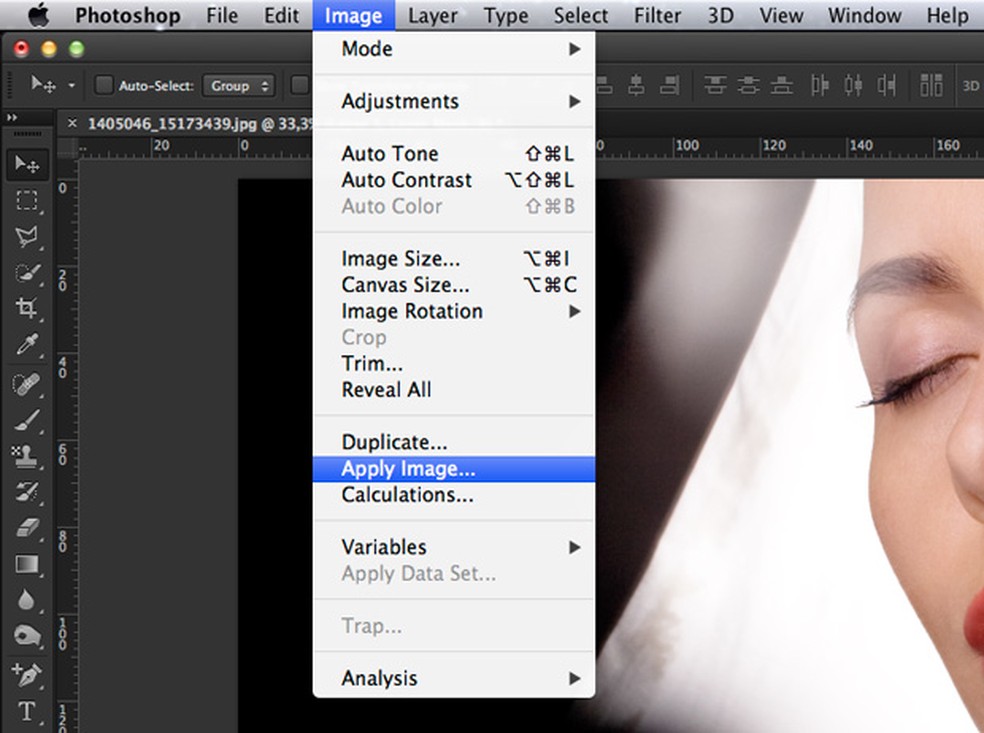
Task: Open the Group dropdown in options bar
Action: pyautogui.click(x=239, y=86)
